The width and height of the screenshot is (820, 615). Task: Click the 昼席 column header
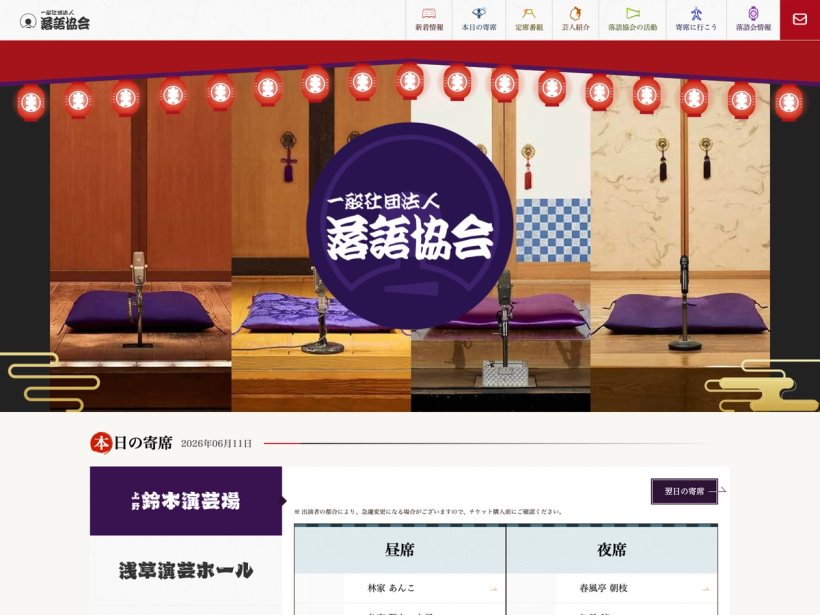click(400, 550)
